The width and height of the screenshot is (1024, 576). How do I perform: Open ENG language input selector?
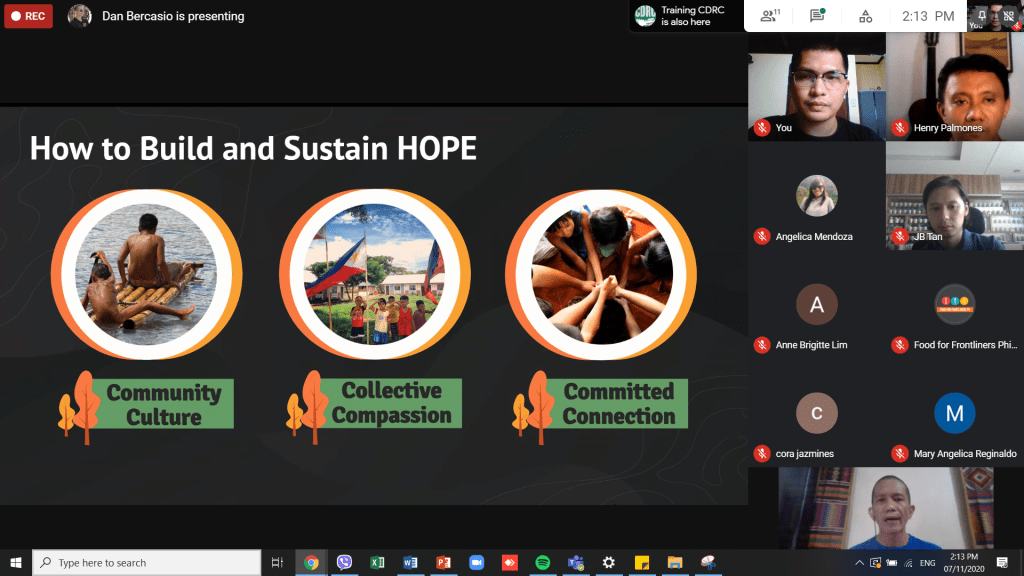928,563
